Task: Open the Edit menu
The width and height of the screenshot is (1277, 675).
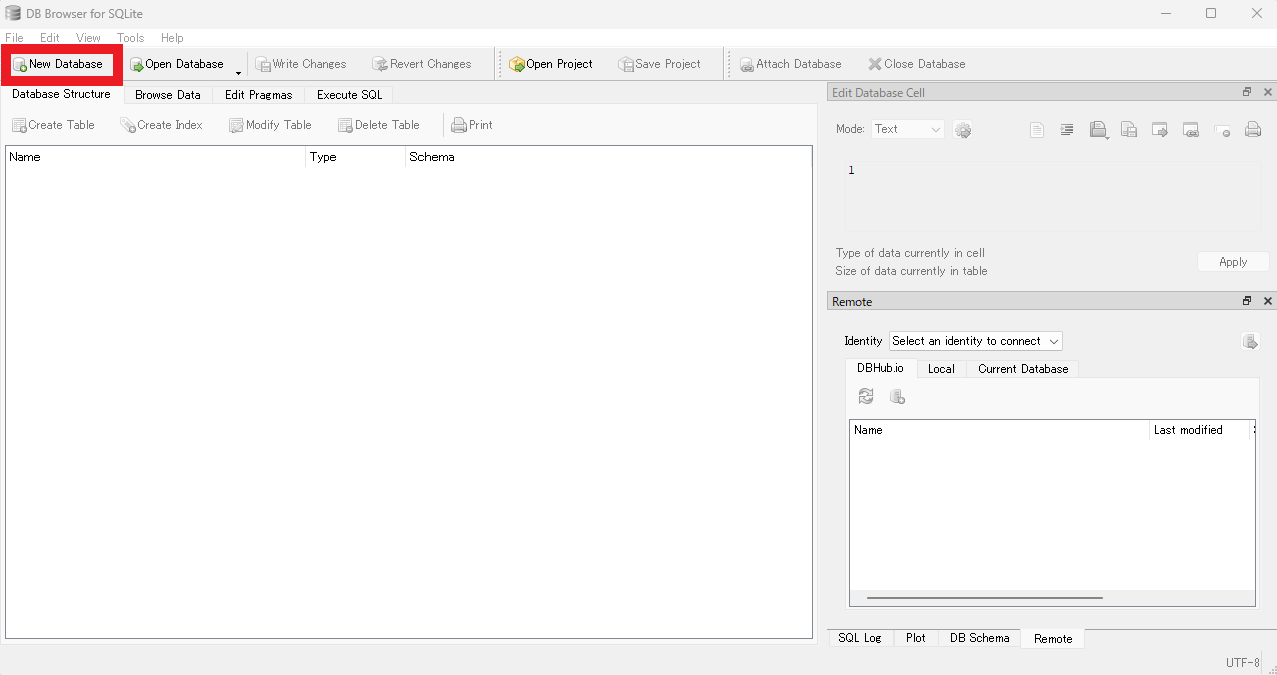Action: (x=50, y=38)
